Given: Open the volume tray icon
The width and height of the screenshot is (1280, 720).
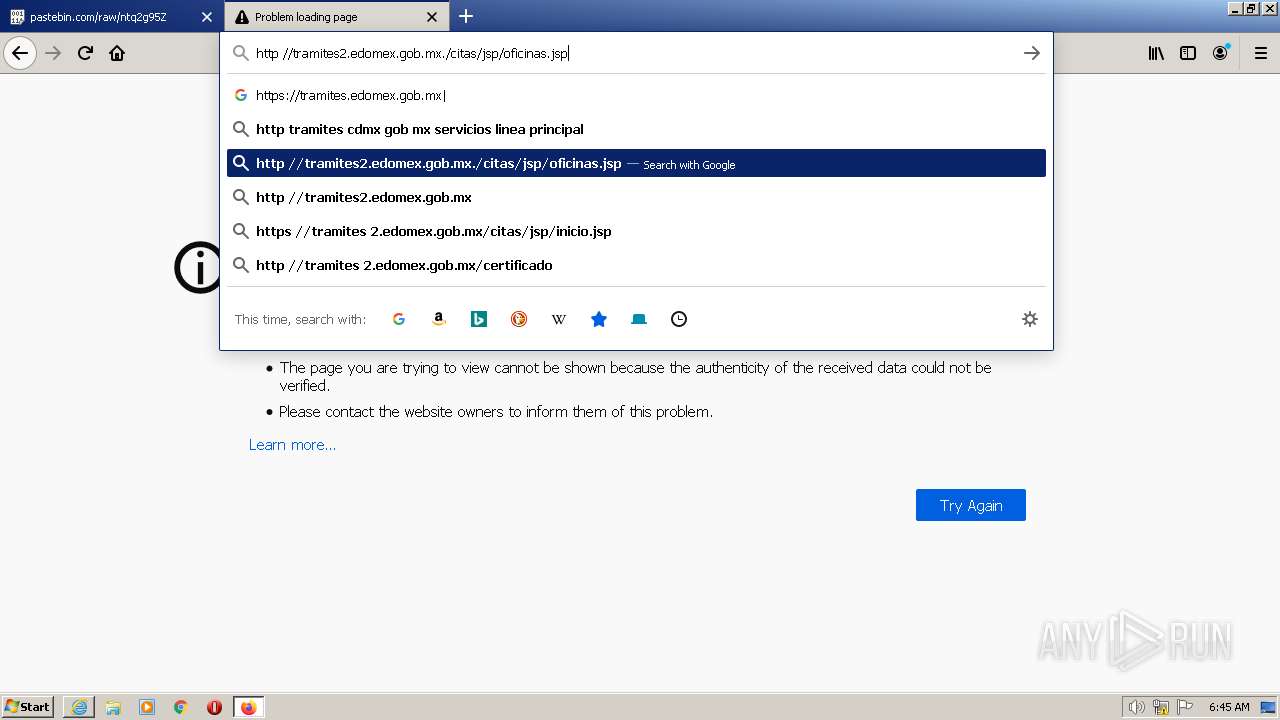Looking at the screenshot, I should 1136,707.
